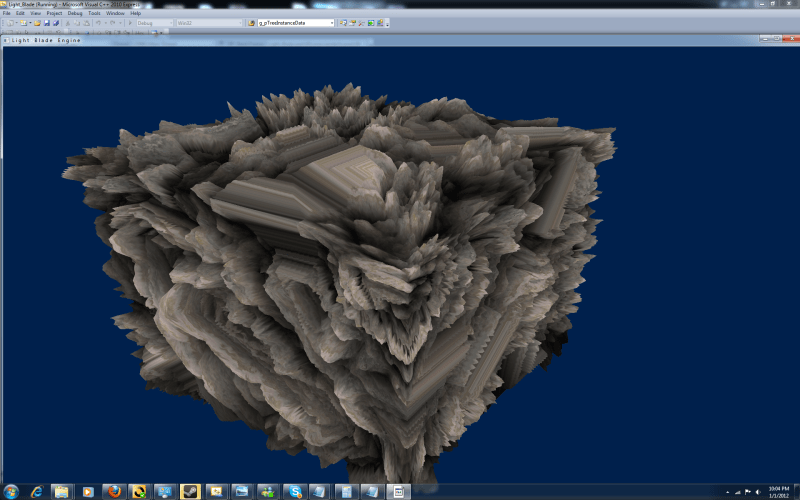Viewport: 800px width, 500px height.
Task: Expand the toolbar overflow options arrow
Action: click(388, 23)
